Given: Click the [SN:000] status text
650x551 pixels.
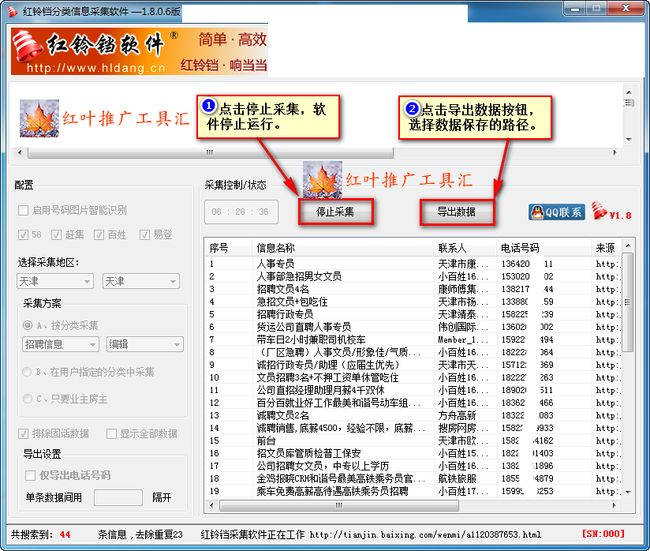Looking at the screenshot, I should (x=603, y=534).
